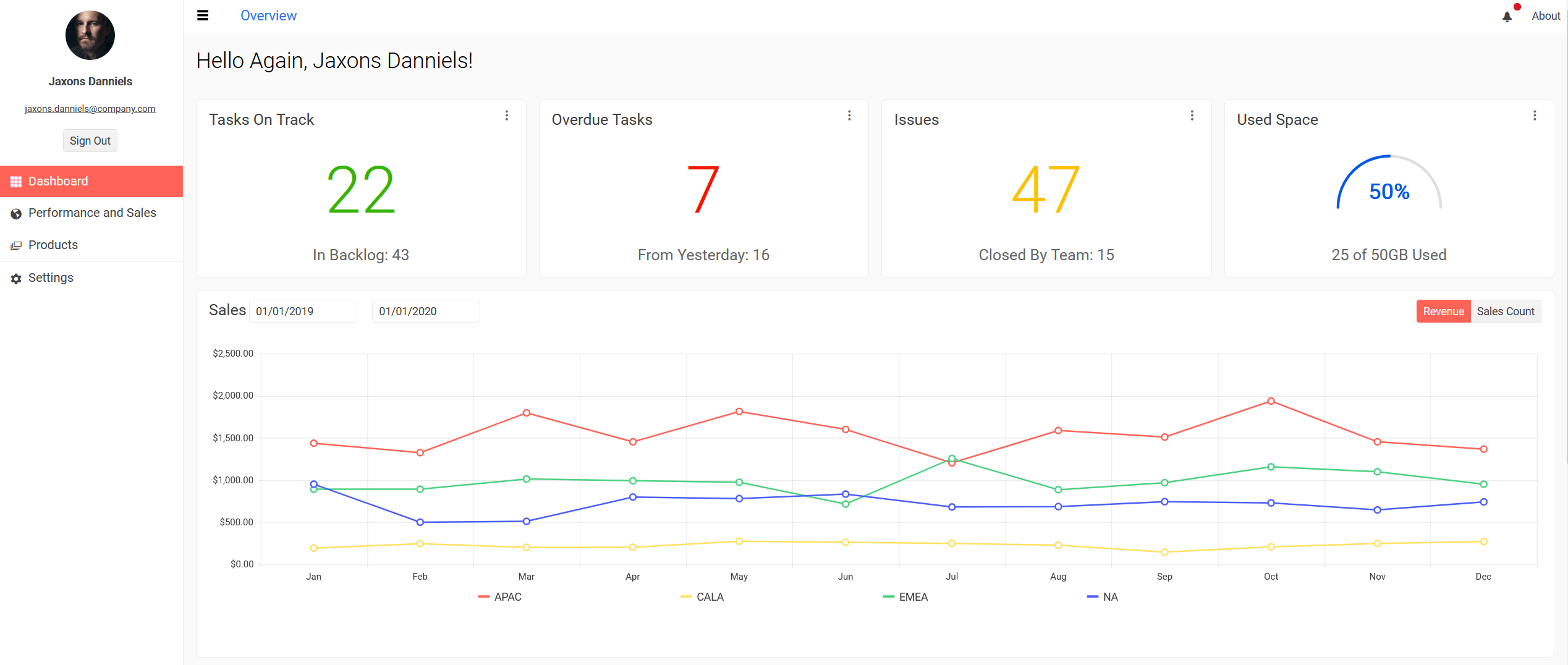Image resolution: width=1568 pixels, height=665 pixels.
Task: Click the notification bell
Action: tap(1507, 15)
